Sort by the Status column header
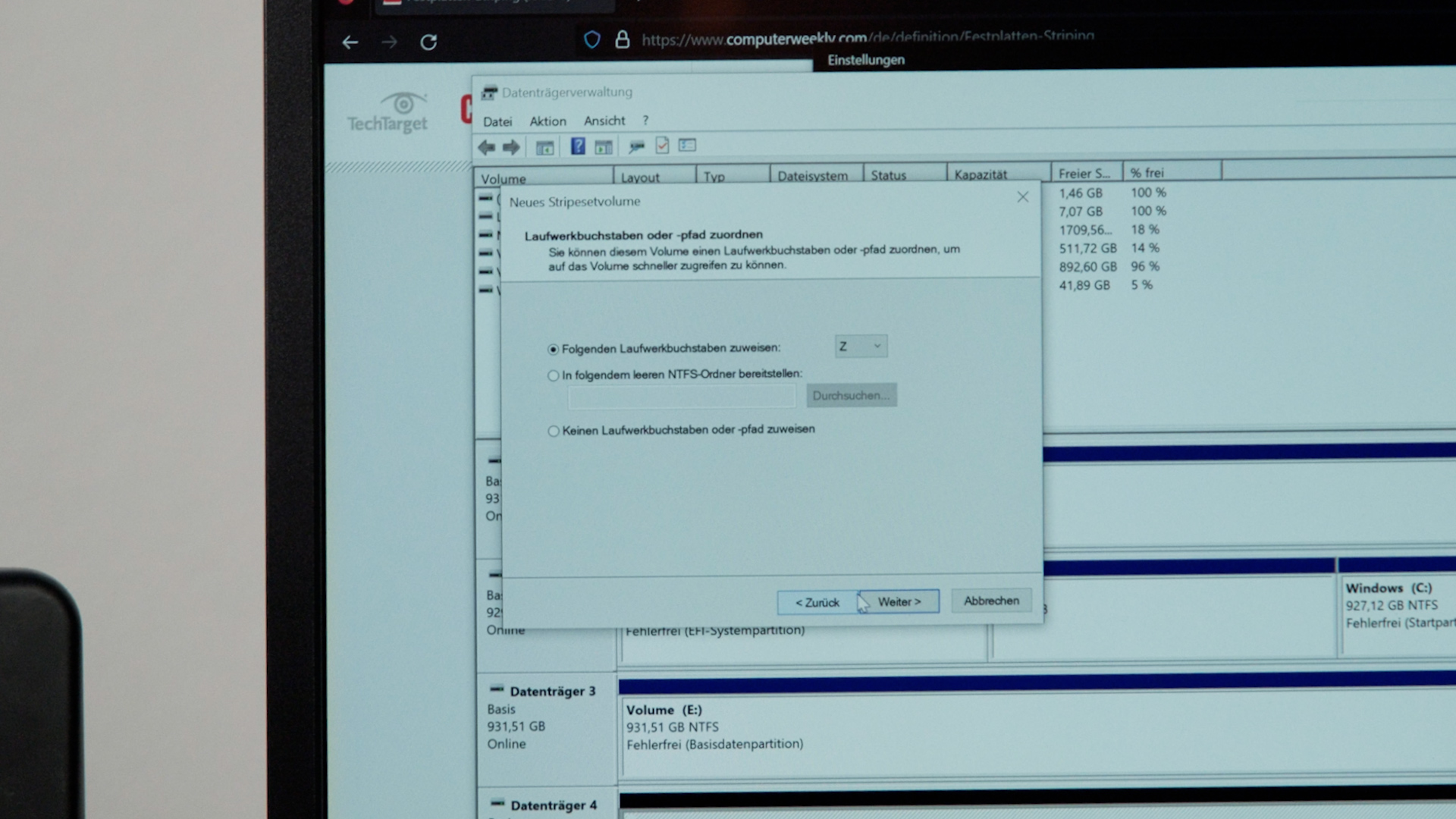Viewport: 1456px width, 819px height. 905,174
